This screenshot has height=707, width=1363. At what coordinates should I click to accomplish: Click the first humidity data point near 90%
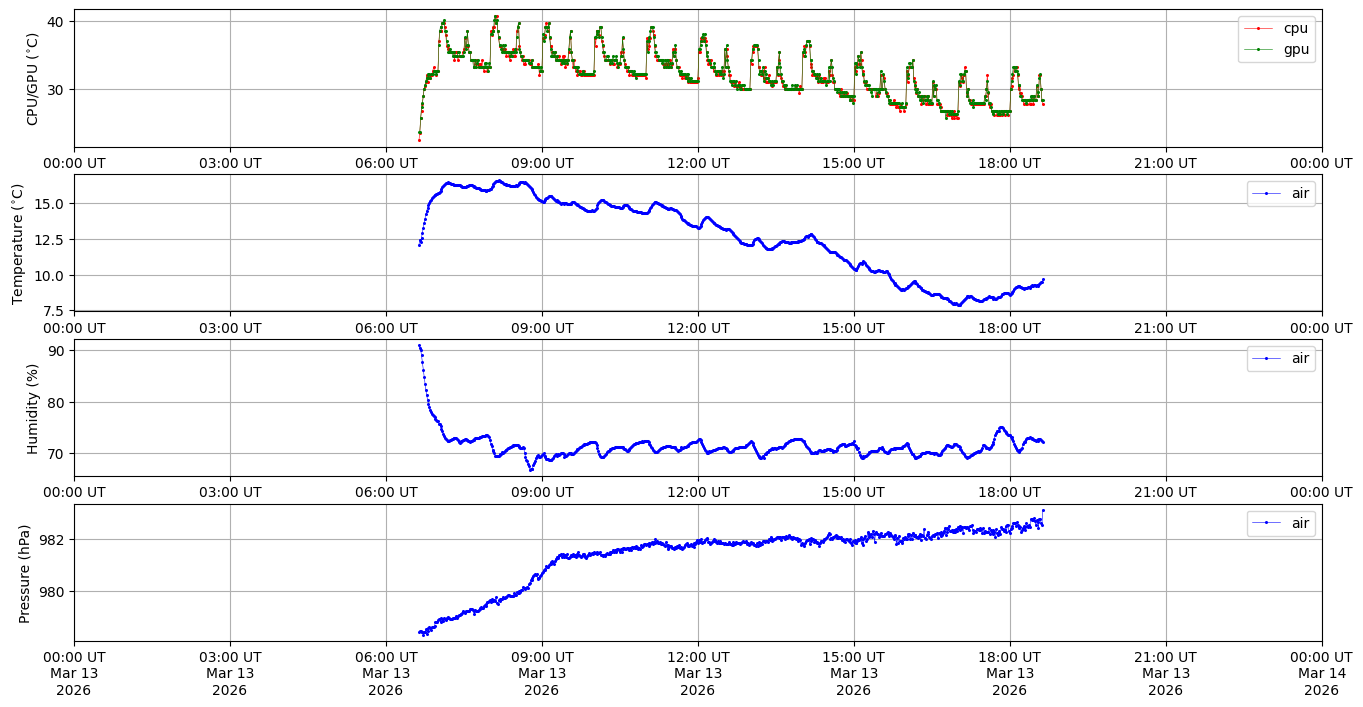[x=419, y=346]
